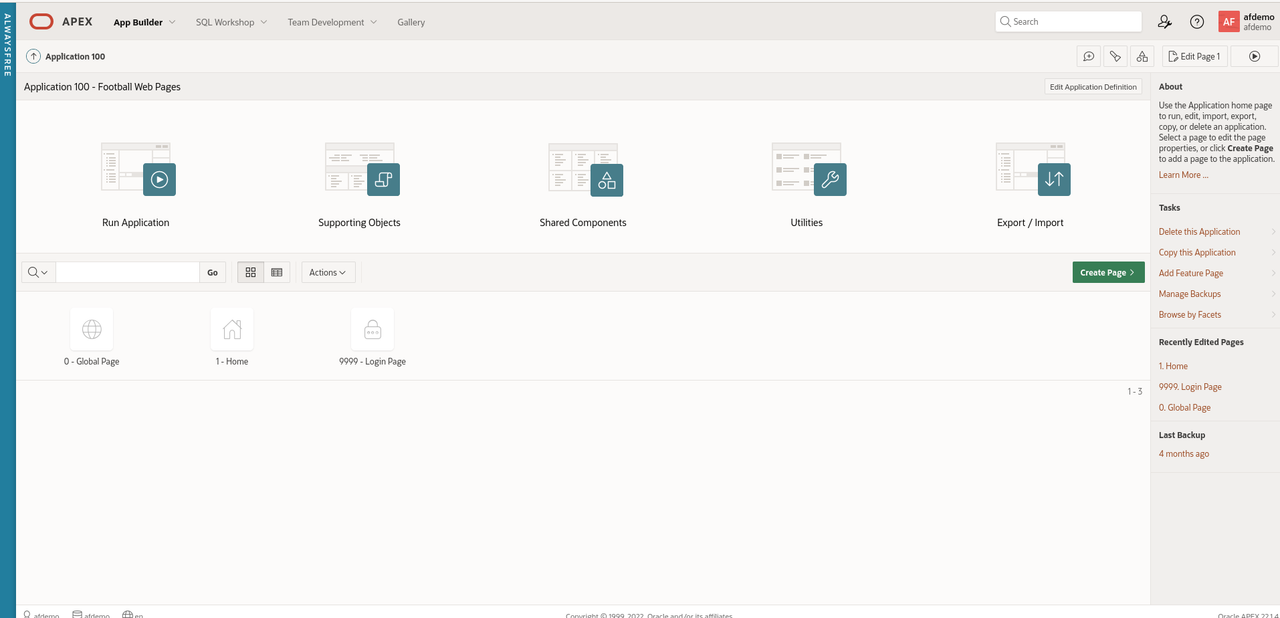Switch to the SQL Workshop menu
Screen dimensions: 1280x618
231,21
